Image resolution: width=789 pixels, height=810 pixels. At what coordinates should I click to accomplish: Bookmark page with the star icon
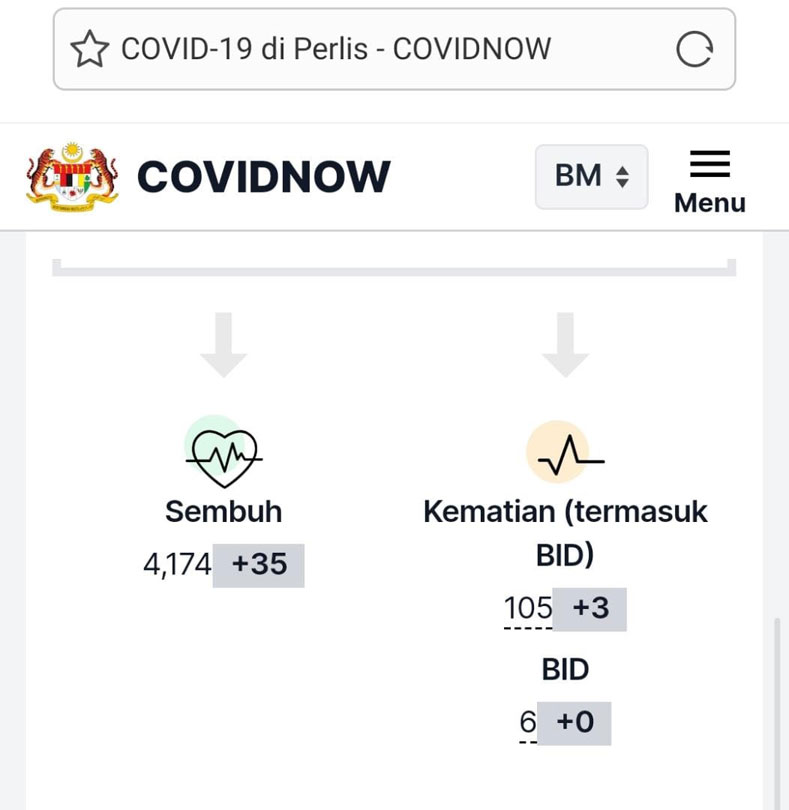click(90, 49)
